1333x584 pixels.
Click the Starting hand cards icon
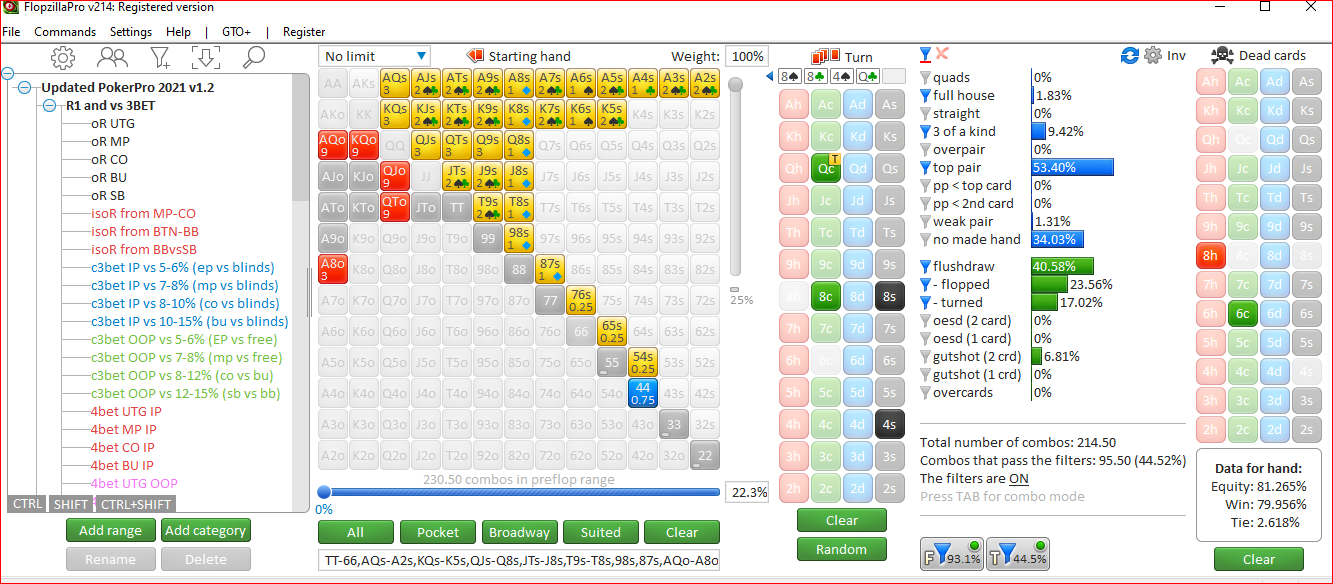click(x=475, y=56)
